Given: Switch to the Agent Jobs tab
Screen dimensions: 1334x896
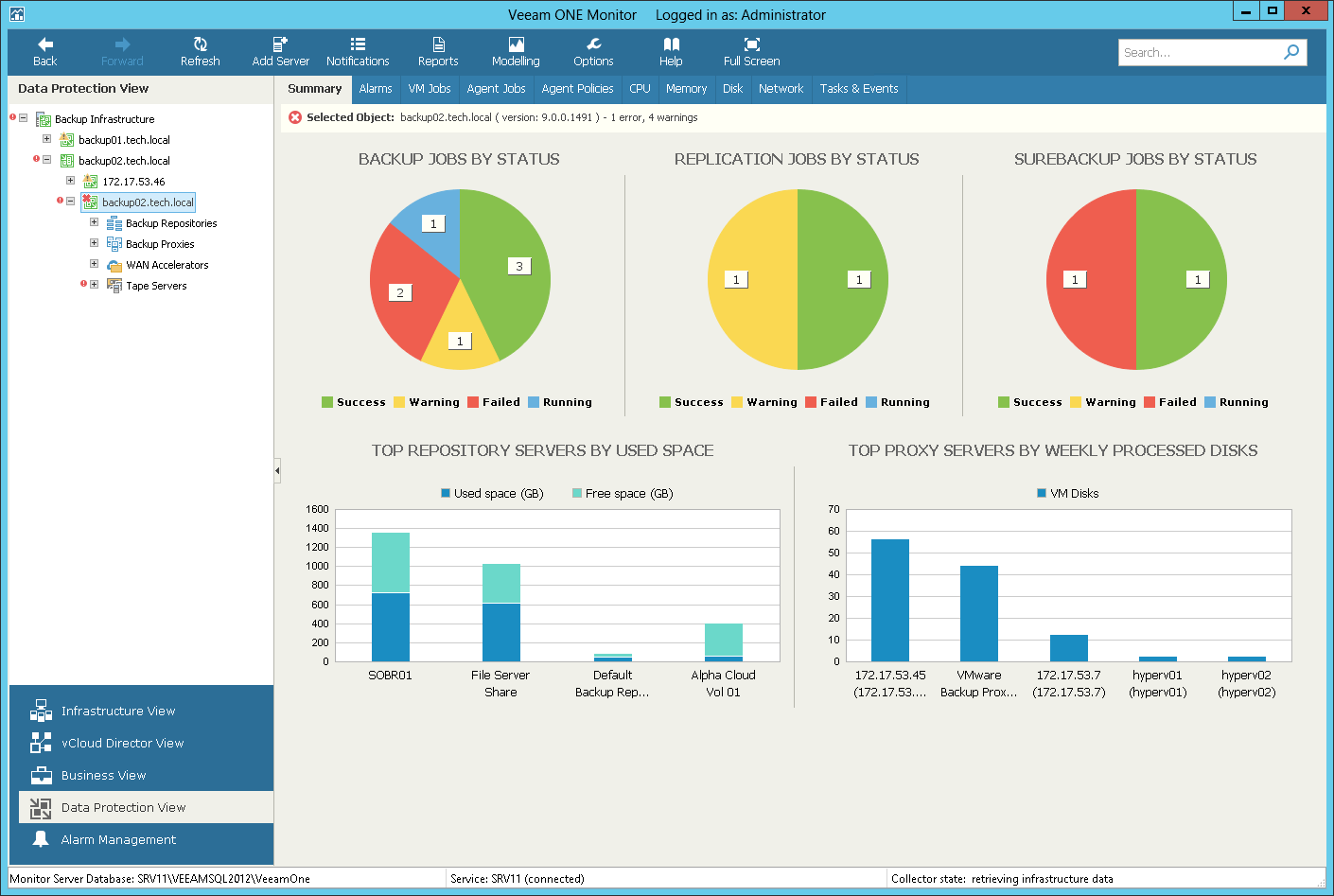Looking at the screenshot, I should pyautogui.click(x=497, y=89).
